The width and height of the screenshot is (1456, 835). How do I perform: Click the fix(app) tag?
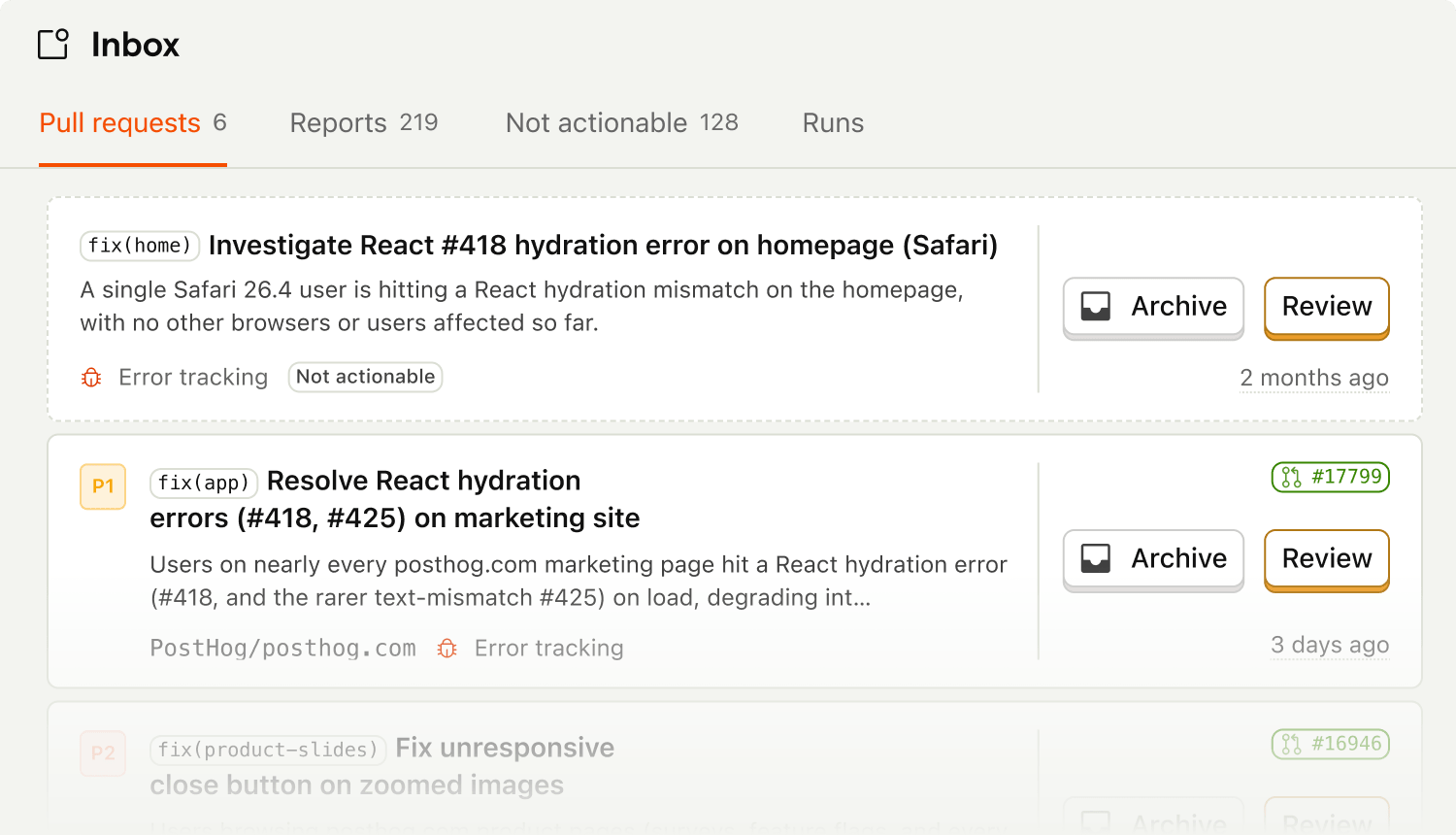204,483
